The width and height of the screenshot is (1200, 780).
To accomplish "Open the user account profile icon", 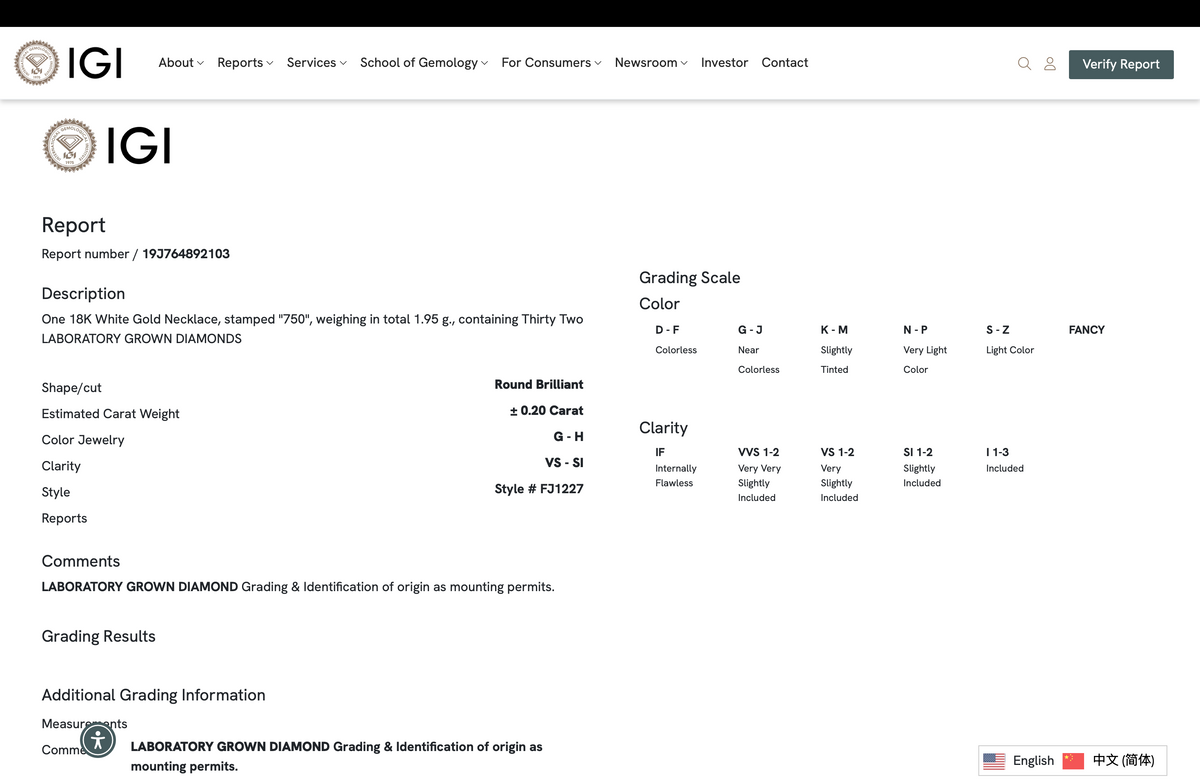I will tap(1050, 63).
